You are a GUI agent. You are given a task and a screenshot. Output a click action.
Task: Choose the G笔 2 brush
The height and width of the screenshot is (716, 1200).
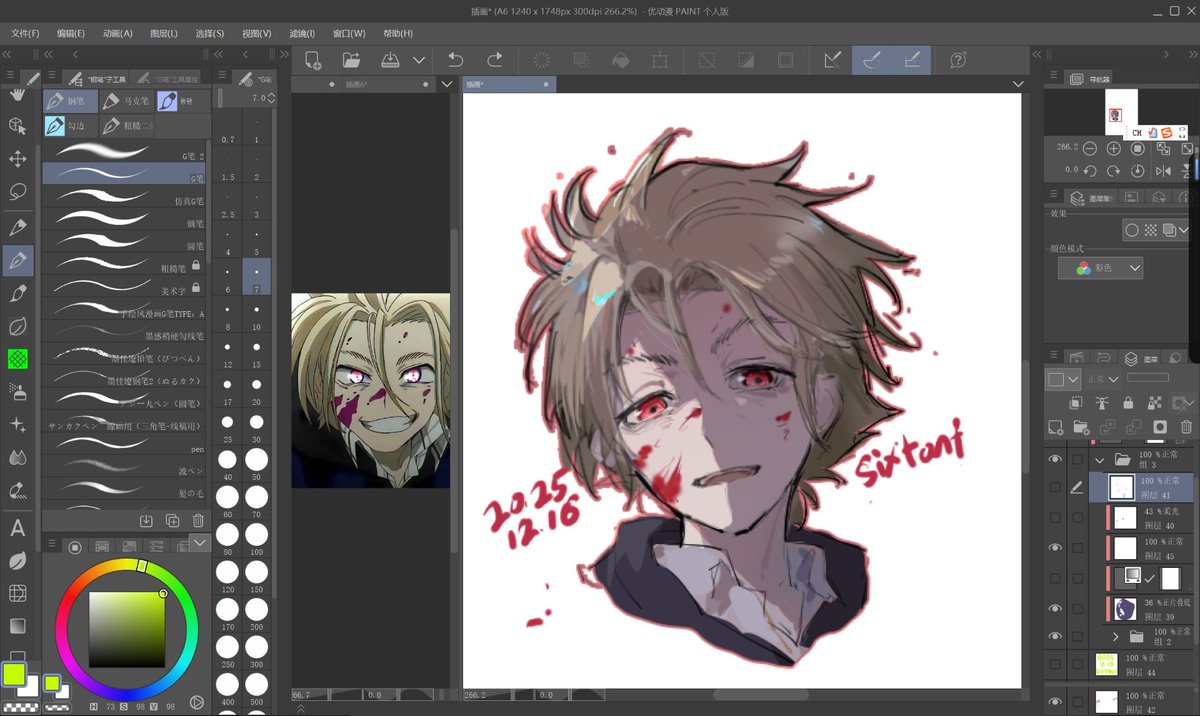125,151
